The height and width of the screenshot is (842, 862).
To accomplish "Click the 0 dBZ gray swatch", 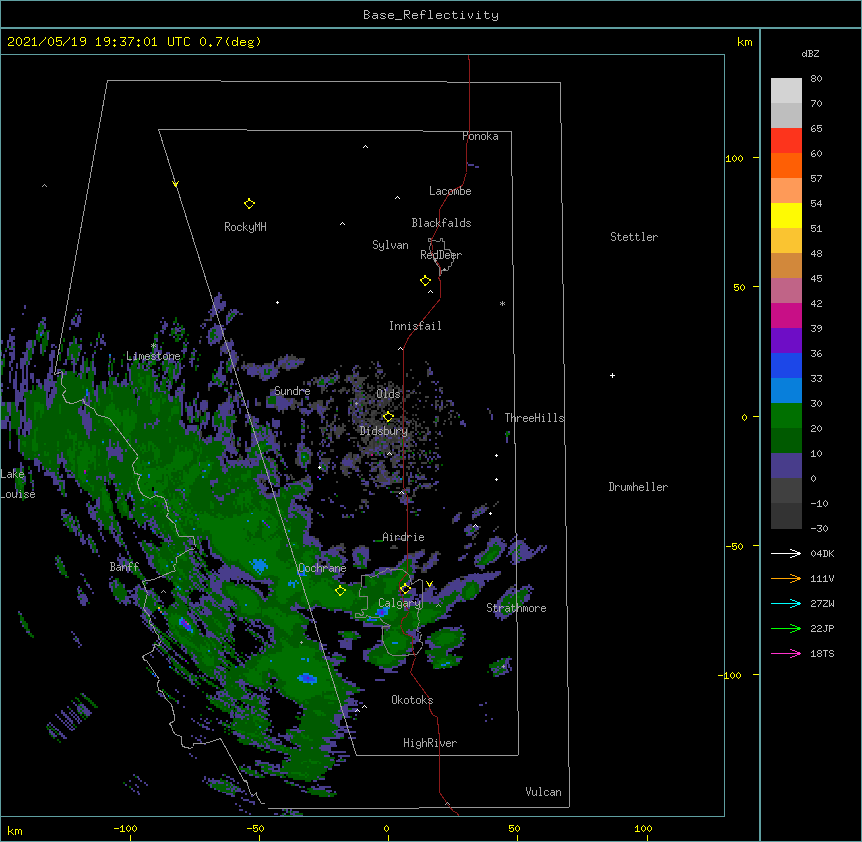I will (x=786, y=490).
